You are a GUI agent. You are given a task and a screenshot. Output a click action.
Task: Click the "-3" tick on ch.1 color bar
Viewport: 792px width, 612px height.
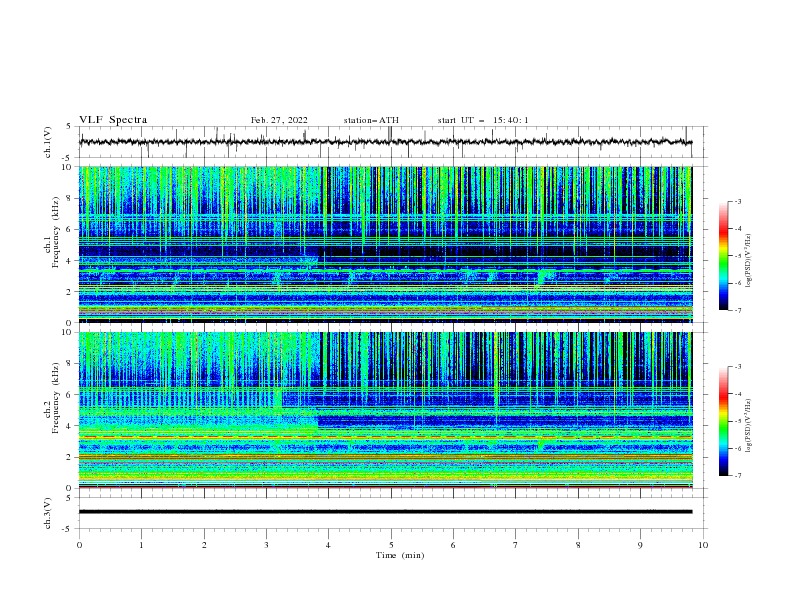[x=737, y=201]
